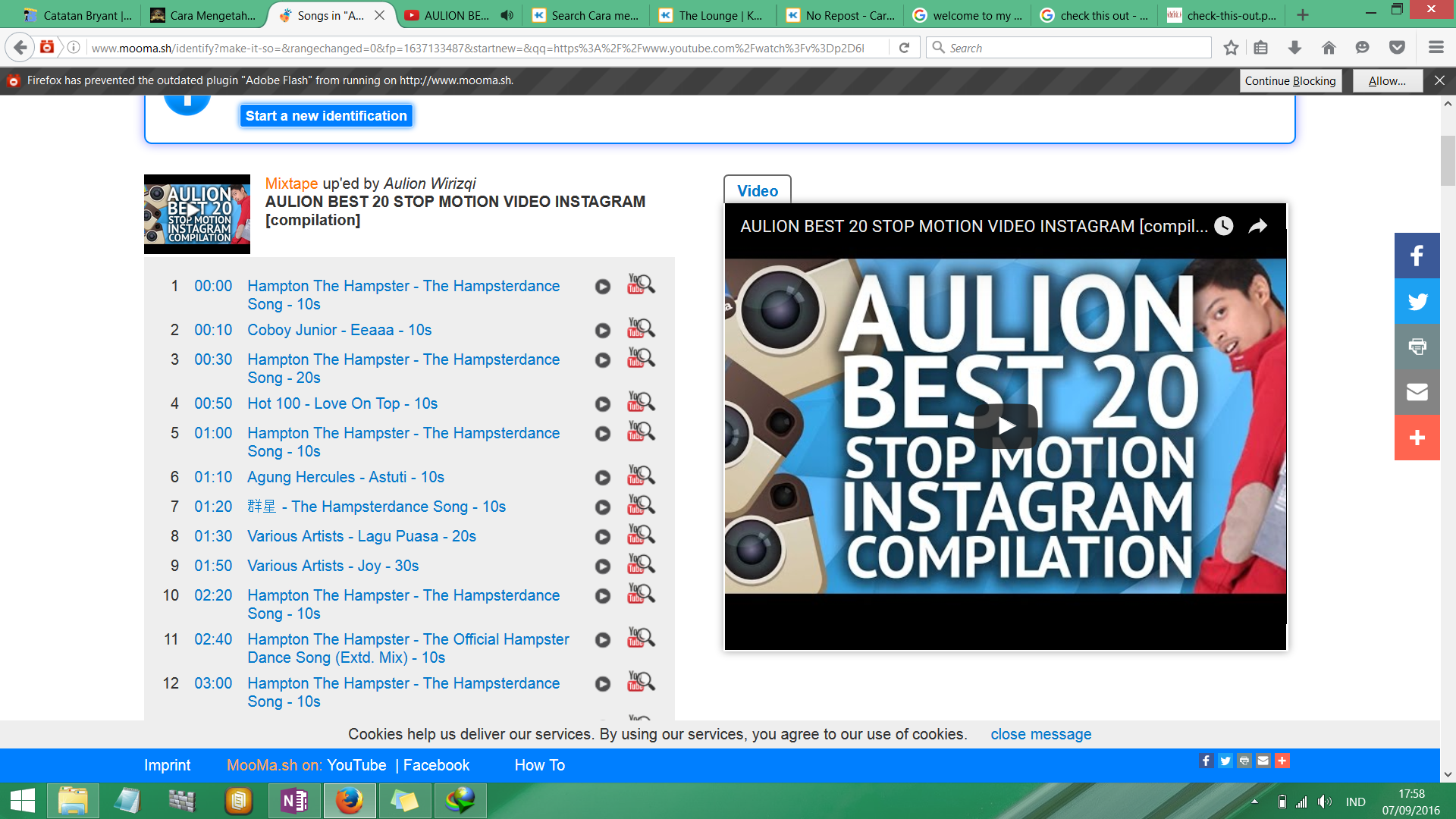
Task: Open Agung Hercules - Astuti link
Action: [346, 477]
